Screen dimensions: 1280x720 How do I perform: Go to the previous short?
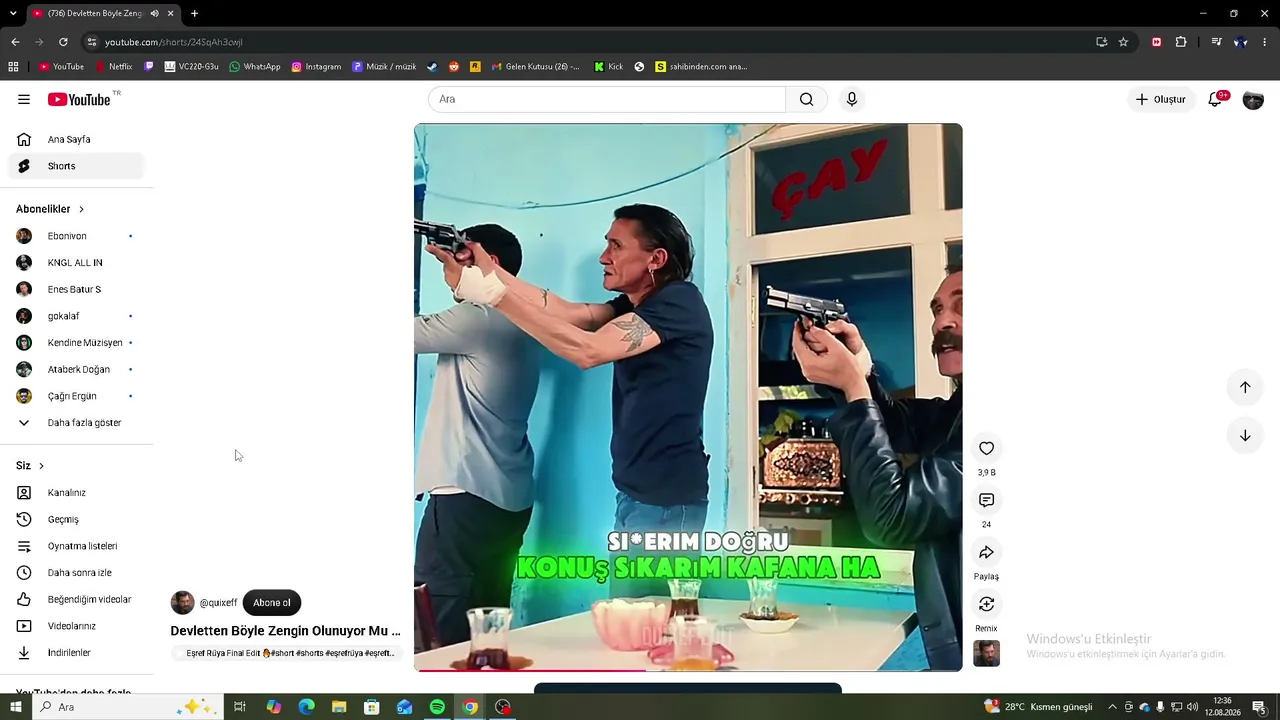tap(1245, 387)
